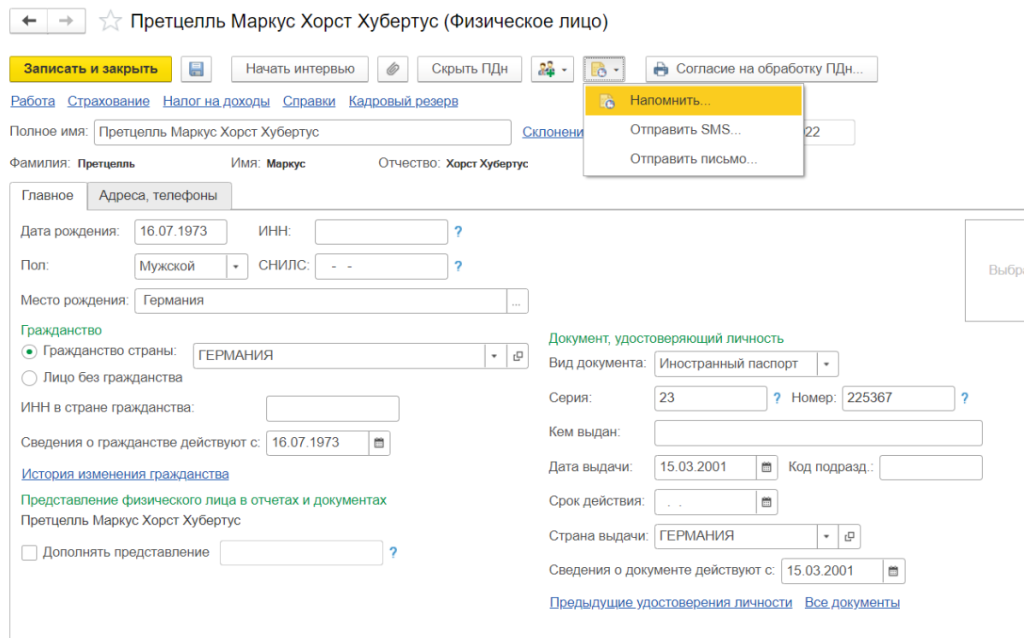Select Лицо без гражданства radio button
Screen dimensions: 1024x638
coord(29,378)
